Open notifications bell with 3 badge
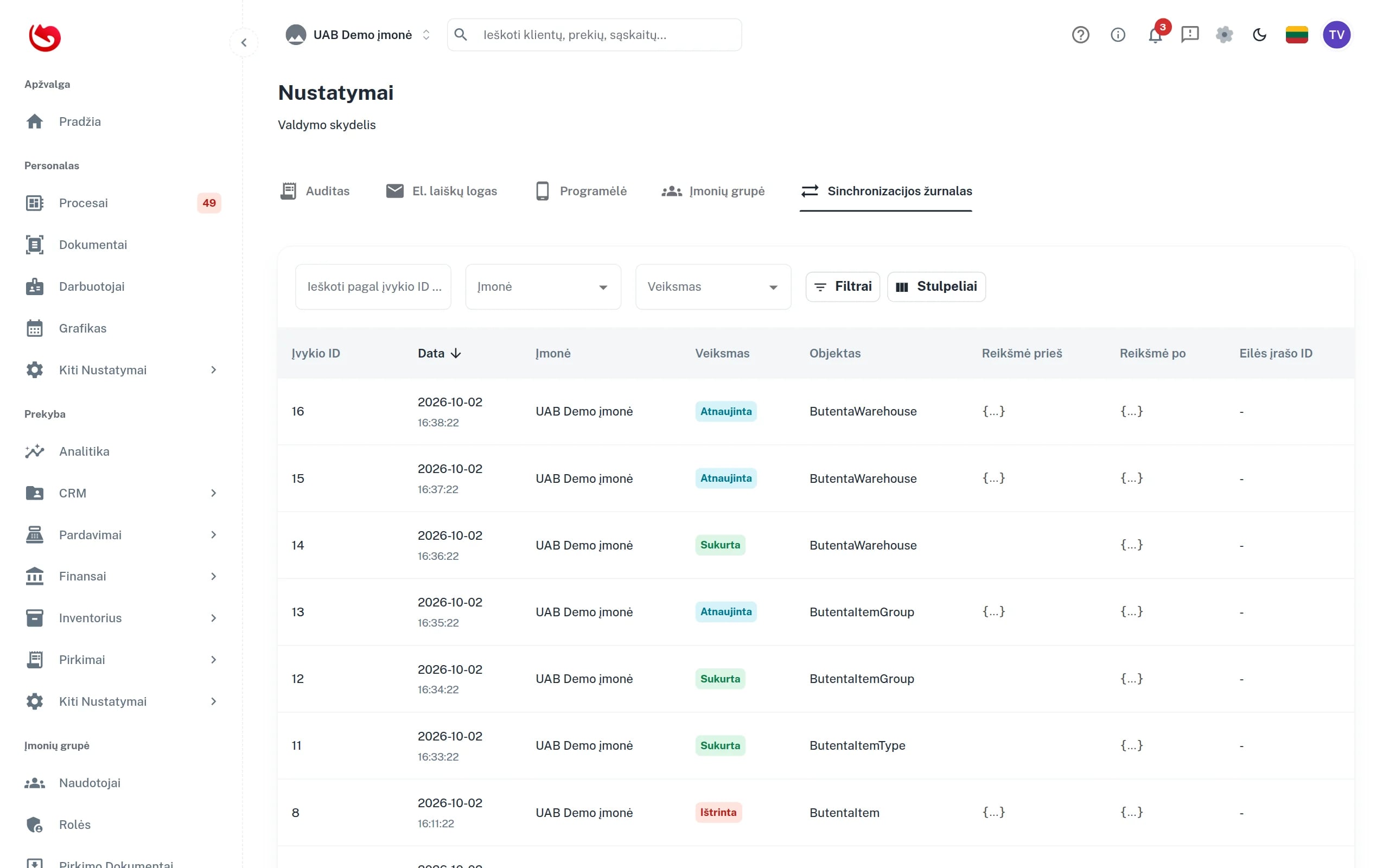1389x868 pixels. (1155, 35)
